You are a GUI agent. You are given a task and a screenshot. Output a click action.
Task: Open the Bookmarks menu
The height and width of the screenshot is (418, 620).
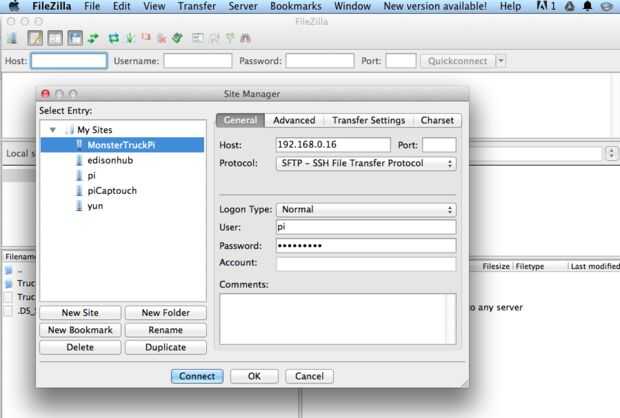(296, 6)
